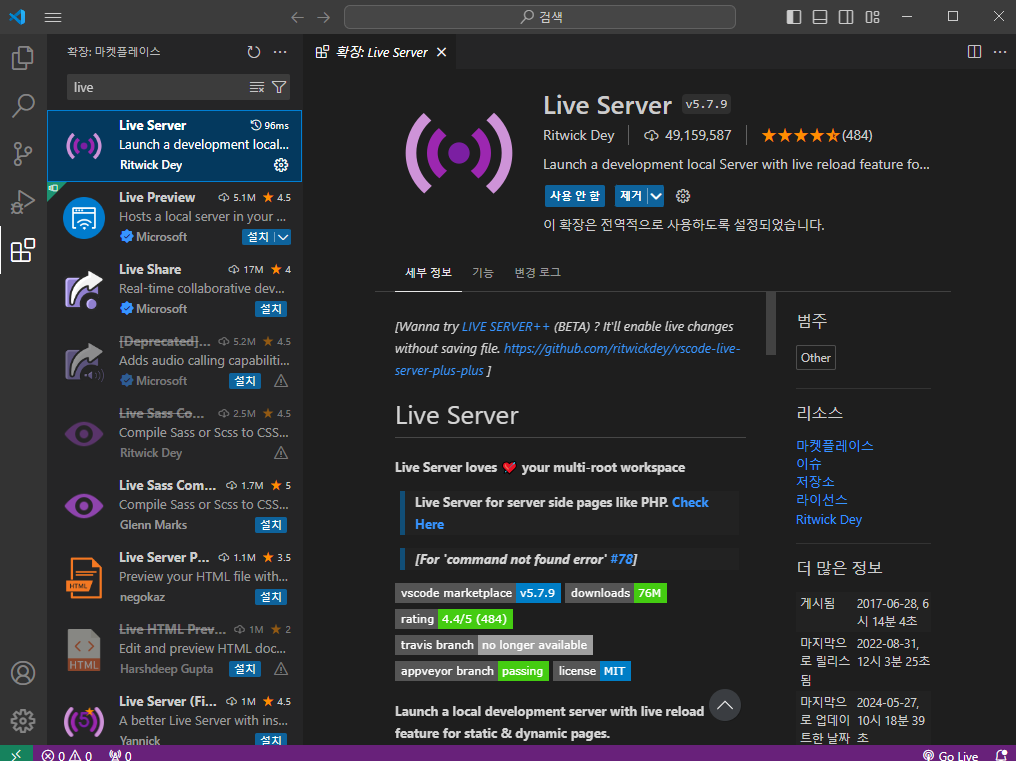Open more actions in marketplace header

[280, 52]
